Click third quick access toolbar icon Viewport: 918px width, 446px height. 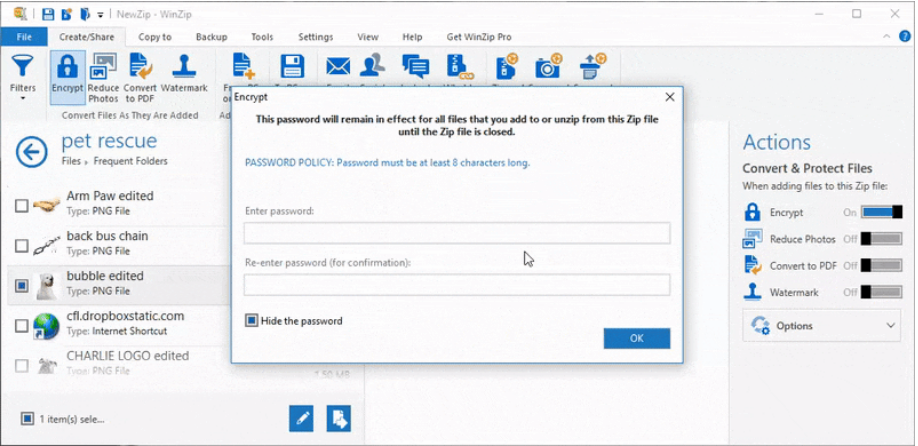pyautogui.click(x=85, y=13)
